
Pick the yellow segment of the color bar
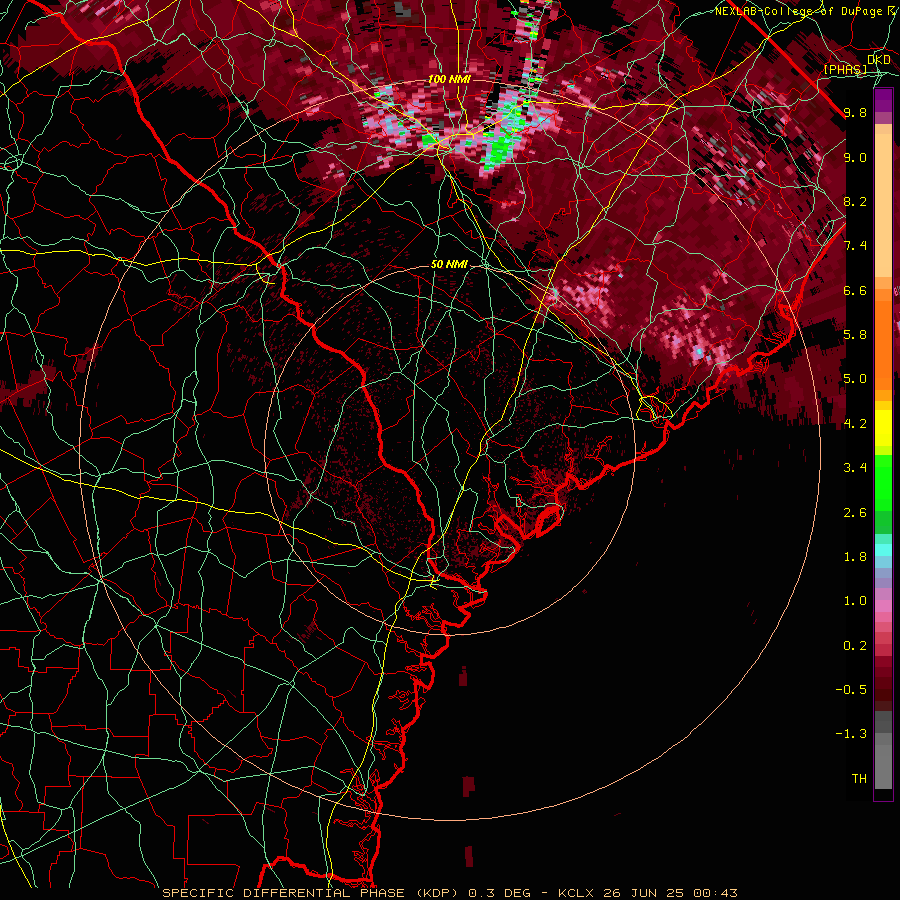click(x=883, y=428)
